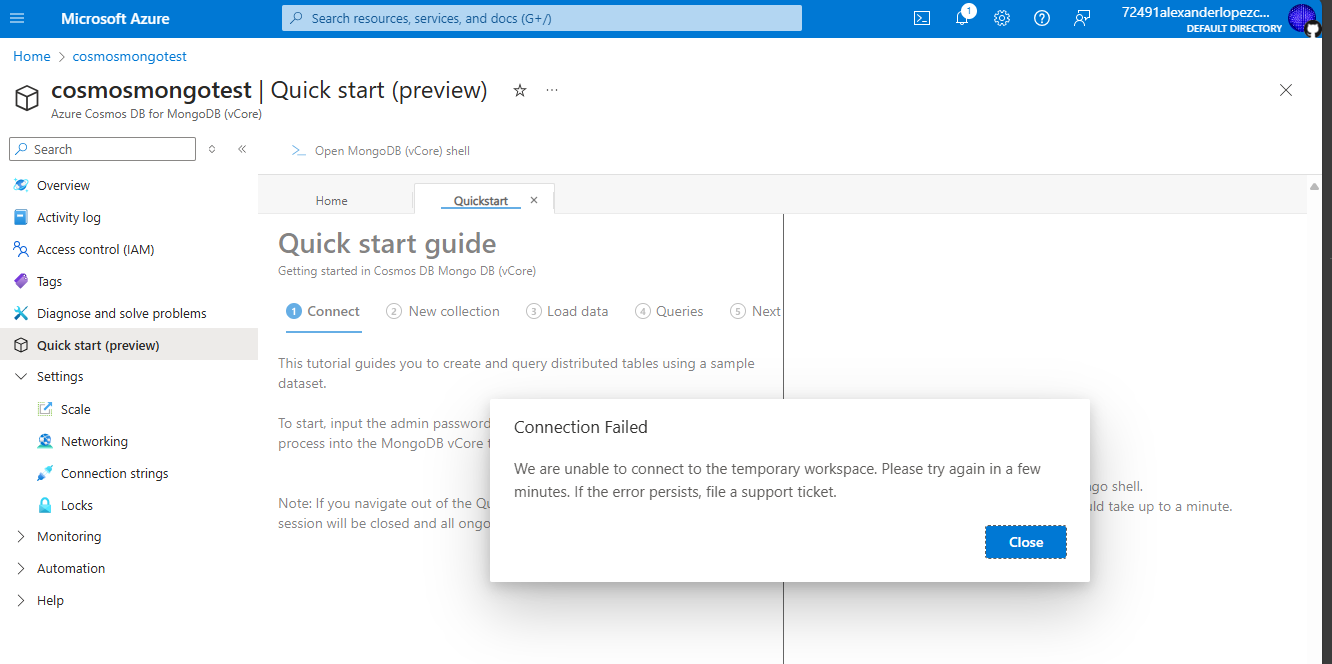Open portal settings gear
The image size is (1332, 664).
1002,18
